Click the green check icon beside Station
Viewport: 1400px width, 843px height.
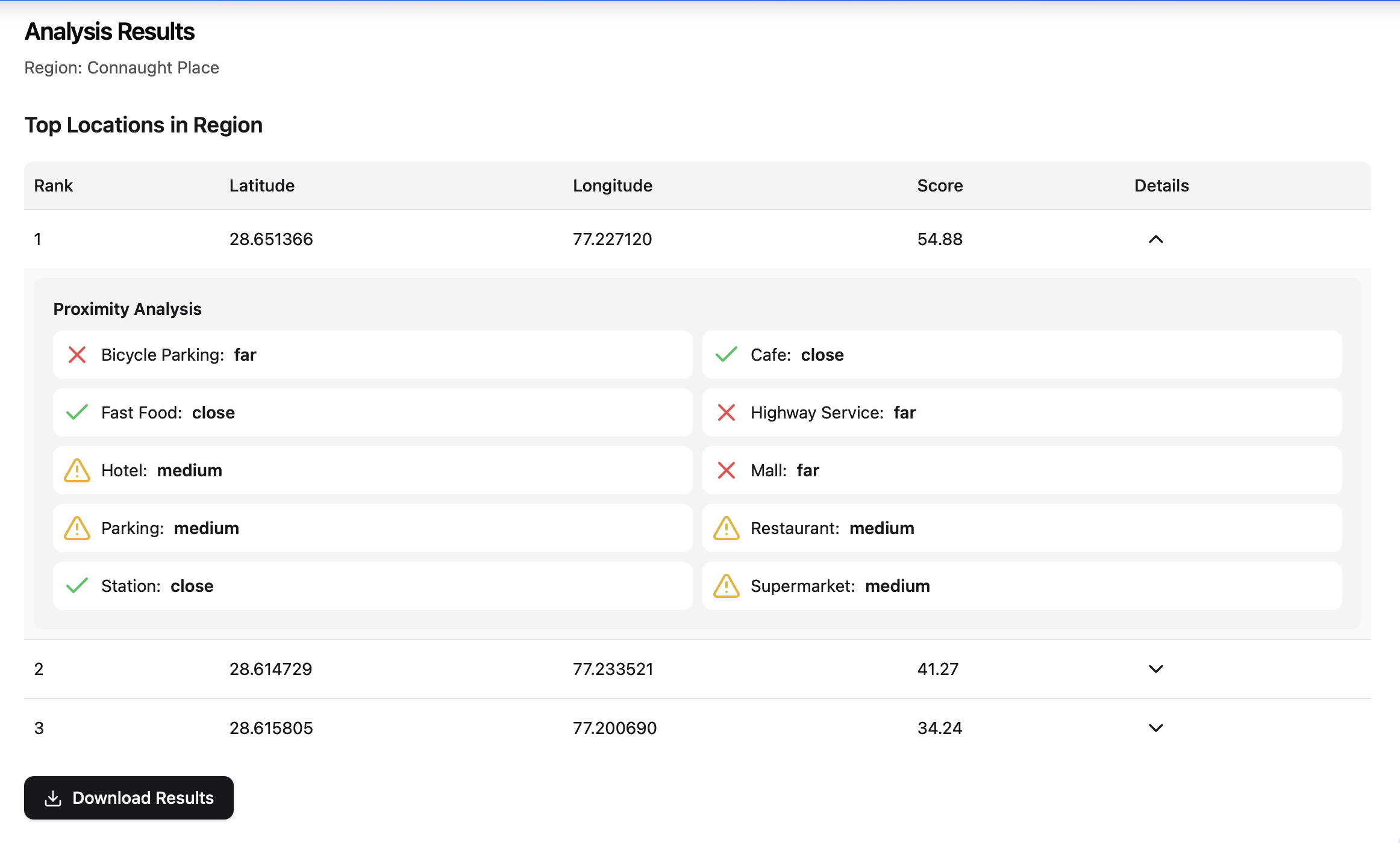pyautogui.click(x=77, y=586)
